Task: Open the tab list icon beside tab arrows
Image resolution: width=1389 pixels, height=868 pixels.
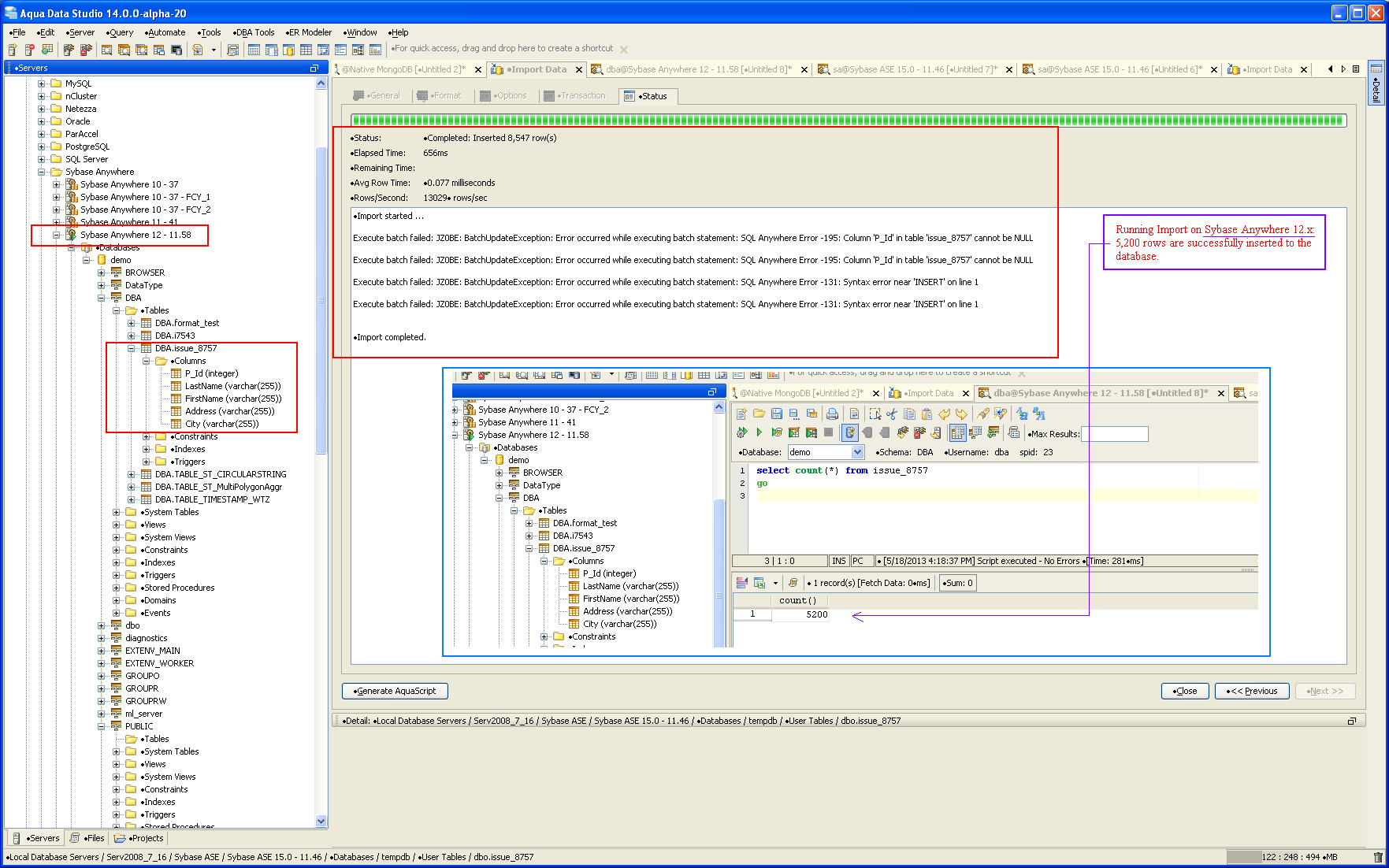Action: pyautogui.click(x=1356, y=69)
